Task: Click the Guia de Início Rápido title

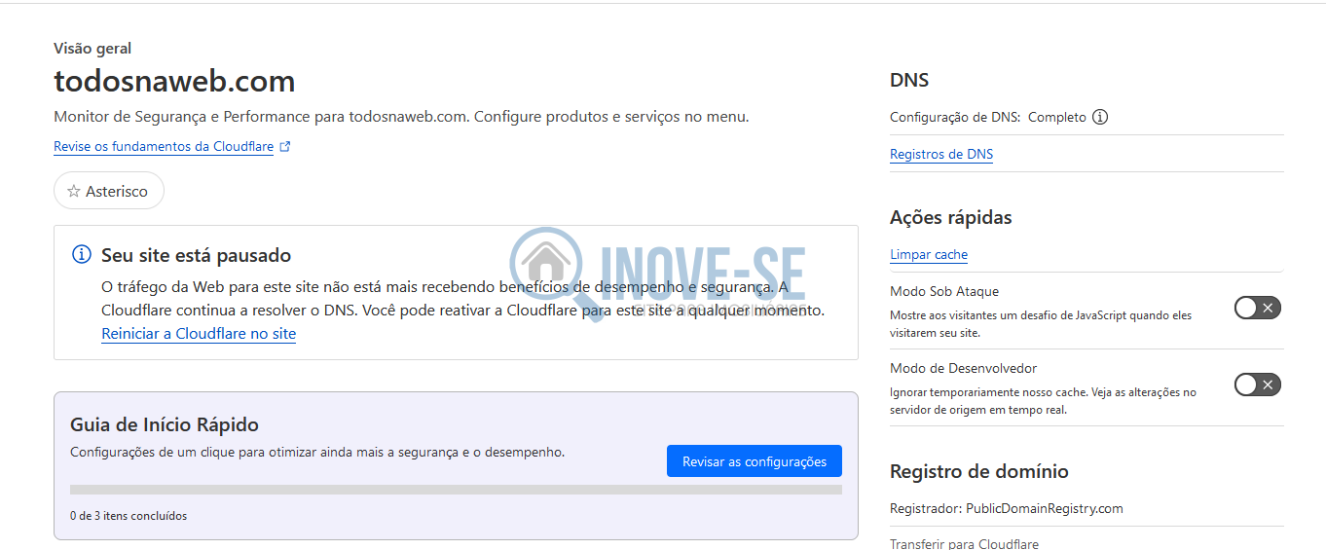Action: 165,425
